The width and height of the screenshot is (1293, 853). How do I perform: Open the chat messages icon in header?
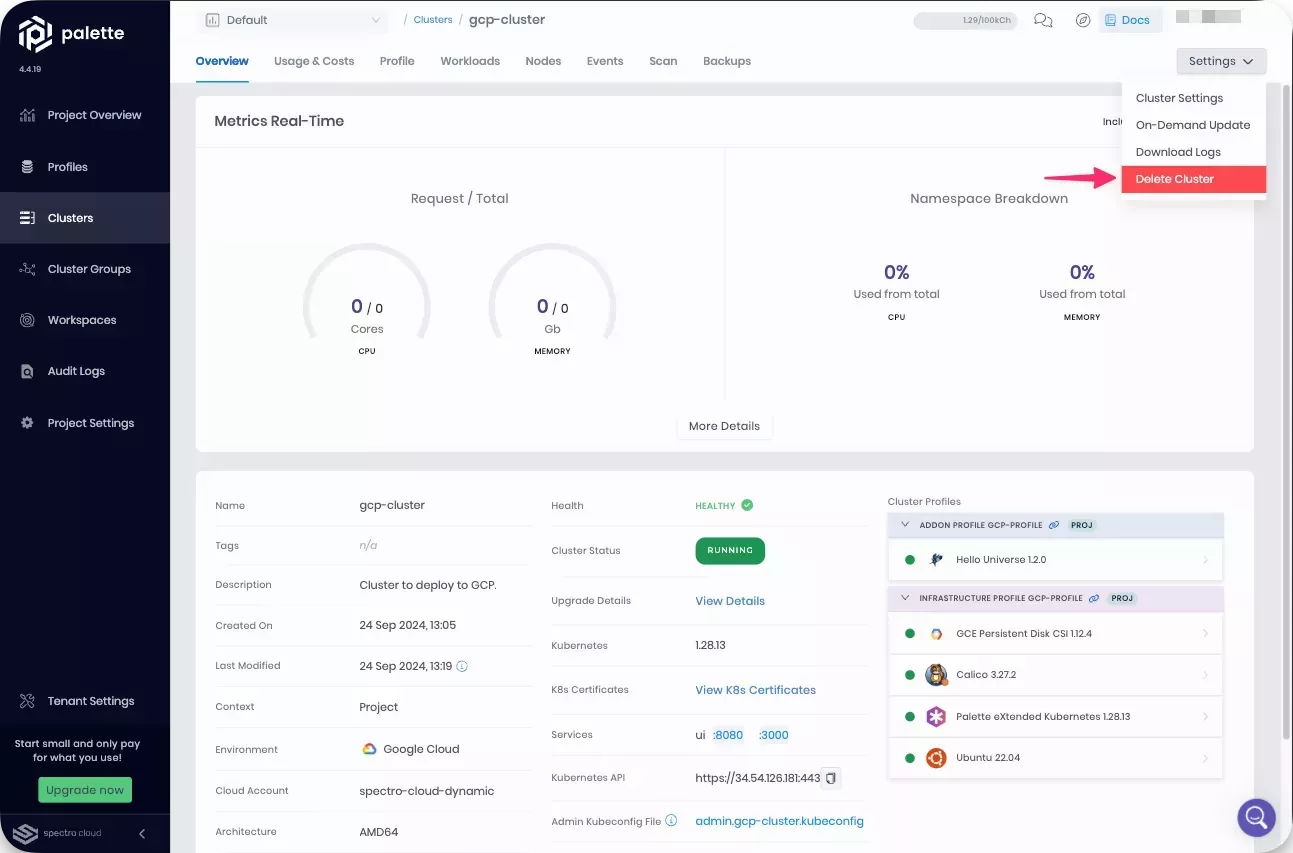pyautogui.click(x=1043, y=20)
